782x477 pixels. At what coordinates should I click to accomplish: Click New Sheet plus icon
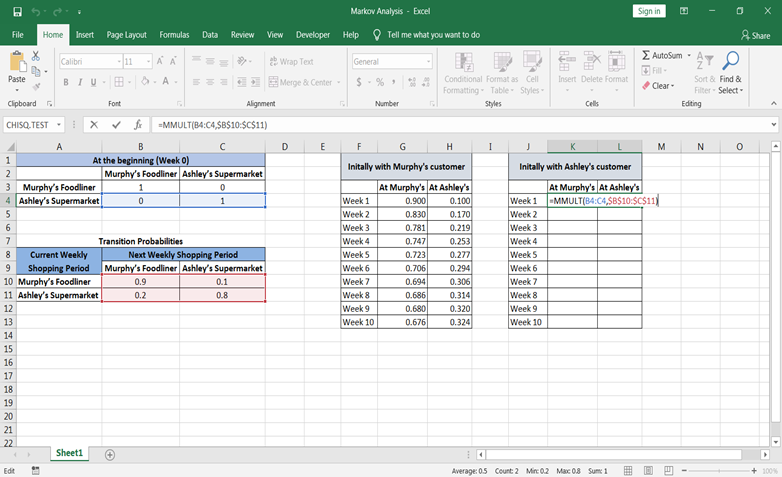110,455
